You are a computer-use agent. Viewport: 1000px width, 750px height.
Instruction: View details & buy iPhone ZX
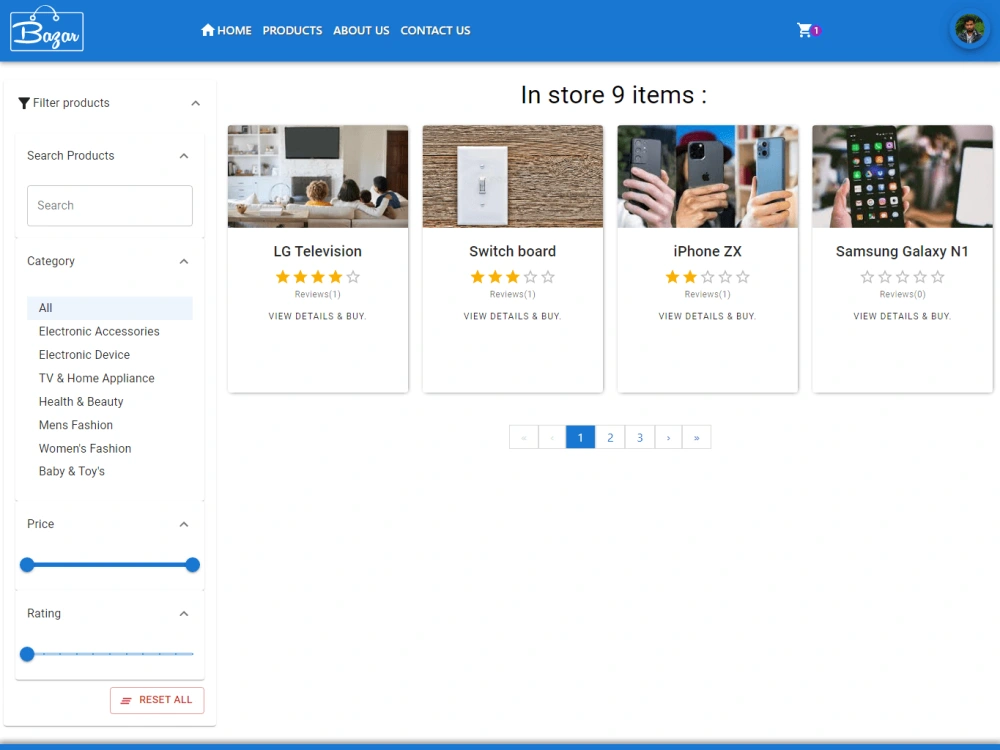point(707,316)
